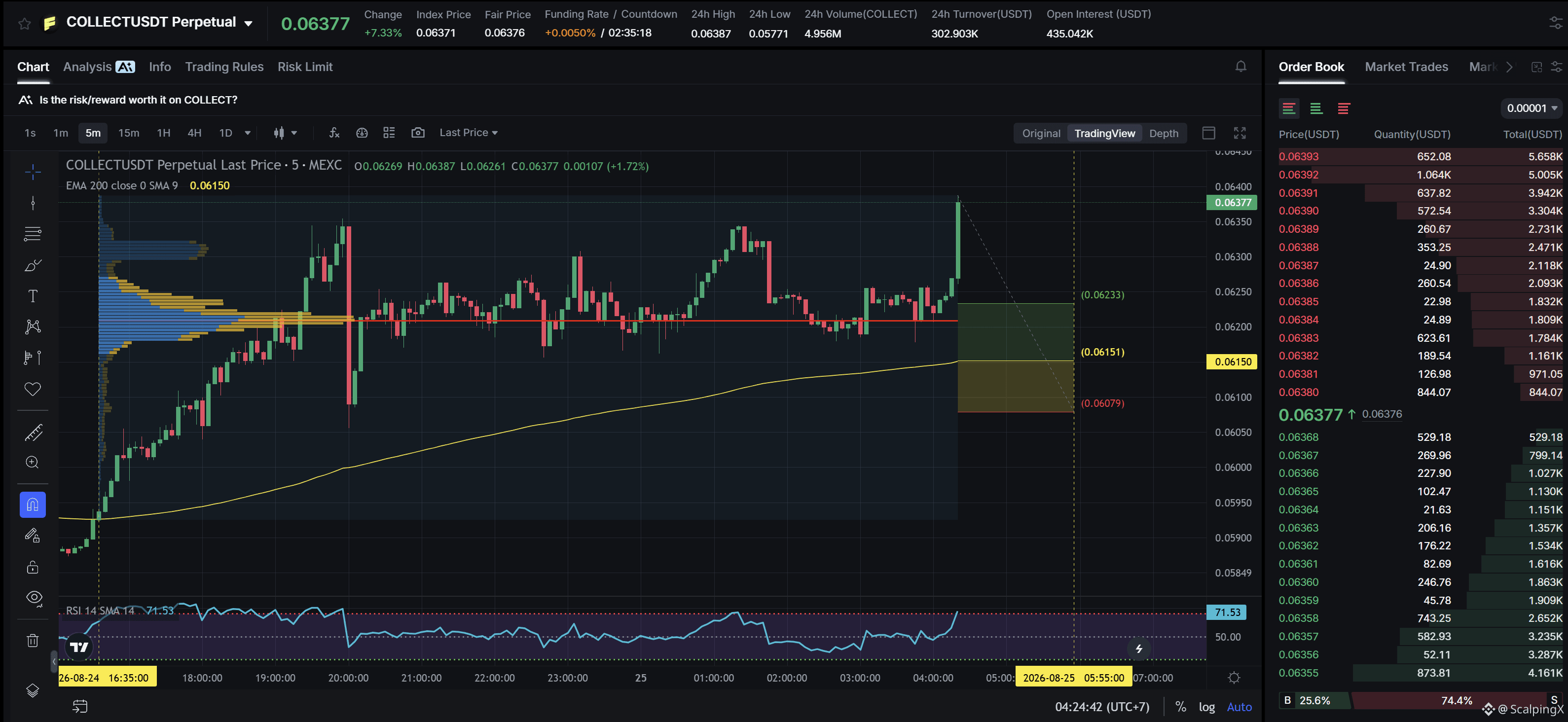Click the chart gauge icon next to indicators

point(362,133)
